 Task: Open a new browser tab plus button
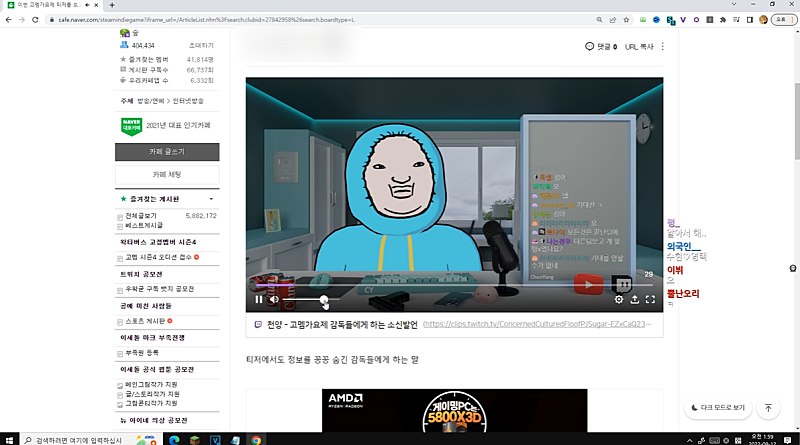click(112, 5)
